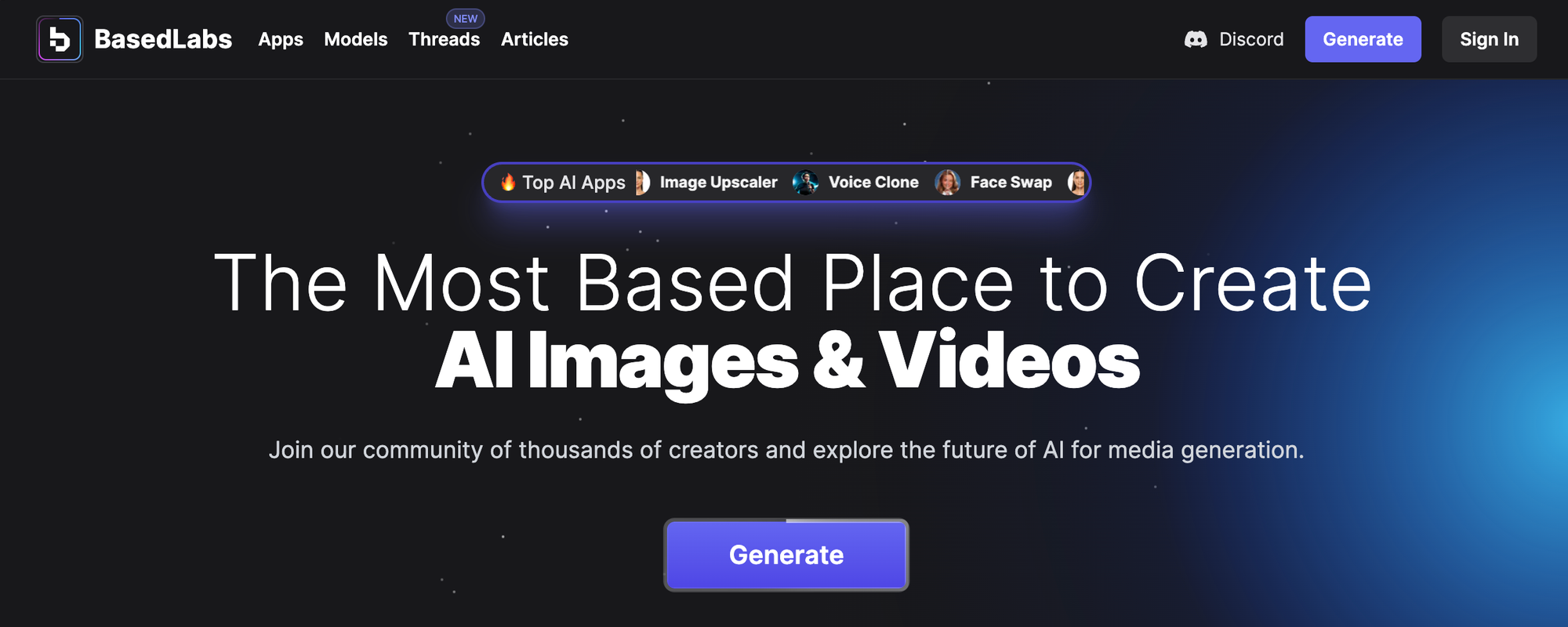Click the avatar after Face Swap
The height and width of the screenshot is (627, 1568).
[x=1077, y=182]
